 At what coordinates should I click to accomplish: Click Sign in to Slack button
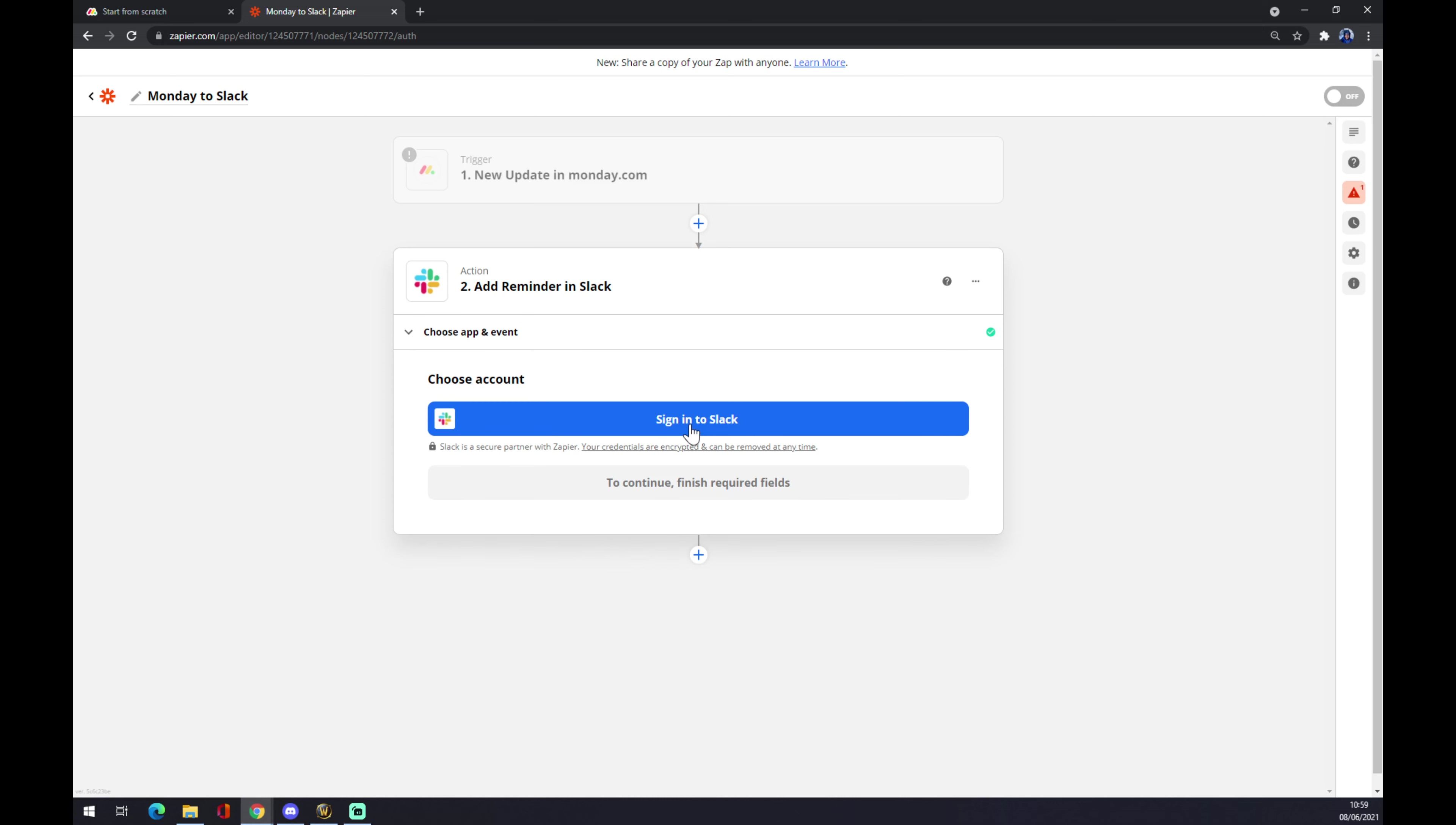(x=698, y=419)
